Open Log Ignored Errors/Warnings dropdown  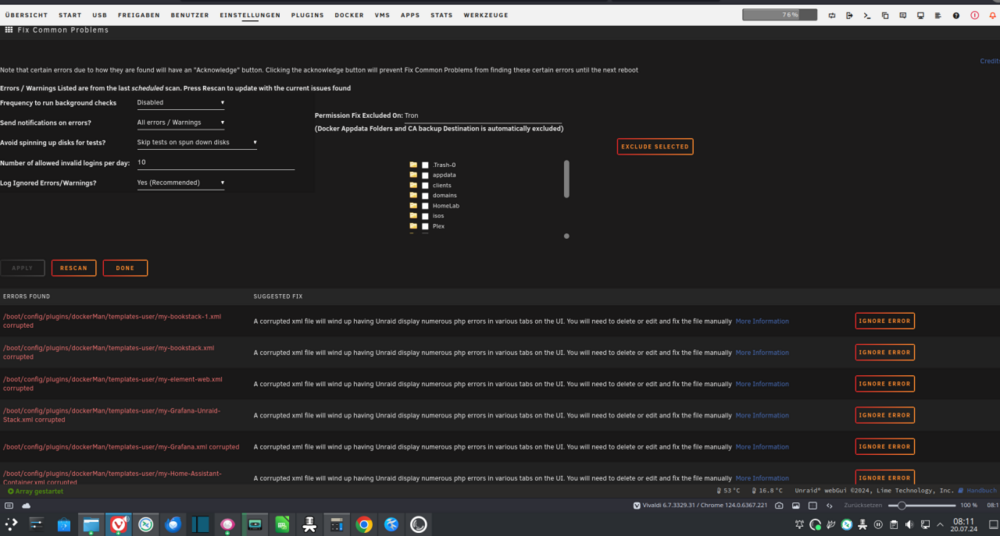pyautogui.click(x=181, y=183)
